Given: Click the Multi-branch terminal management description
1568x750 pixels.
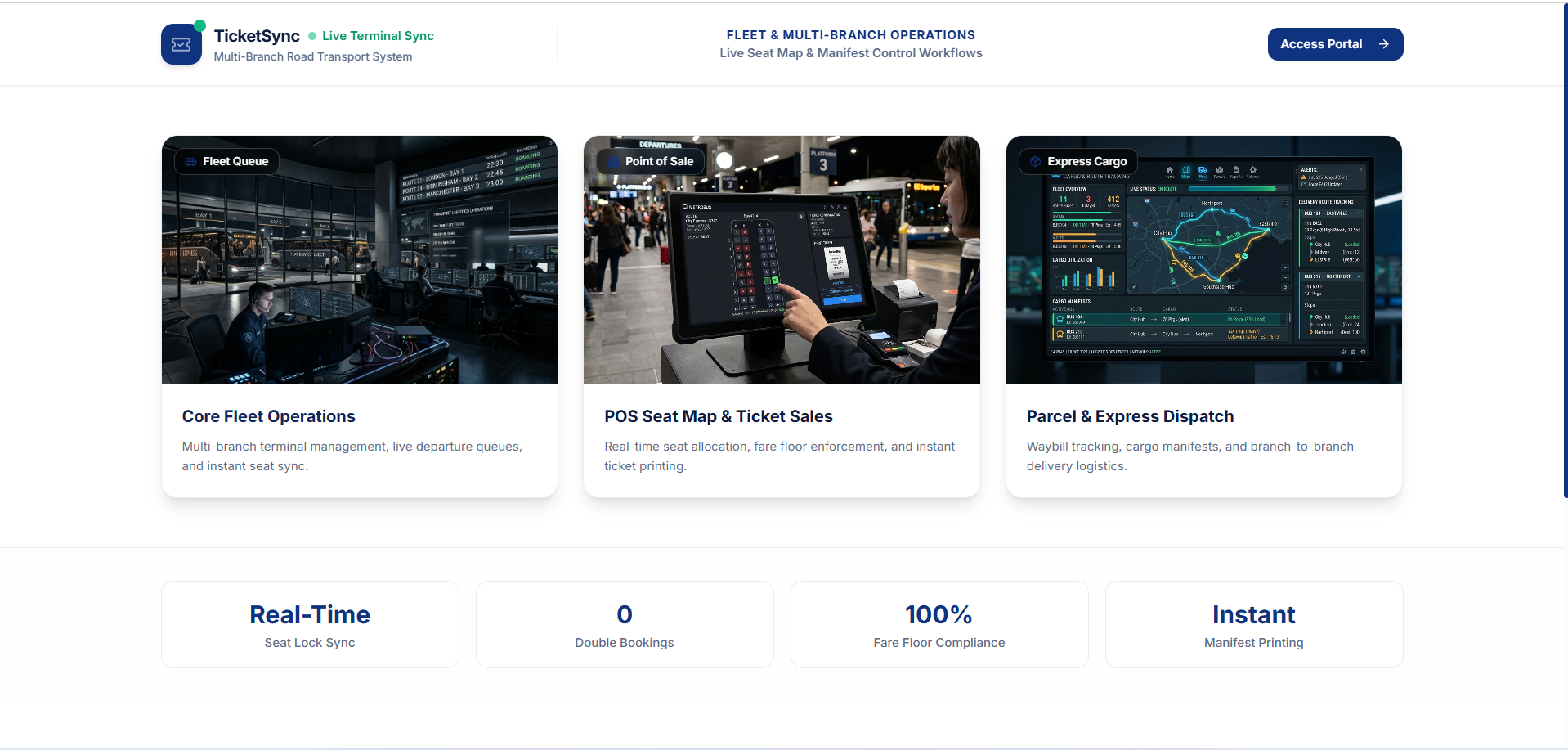Looking at the screenshot, I should 352,456.
